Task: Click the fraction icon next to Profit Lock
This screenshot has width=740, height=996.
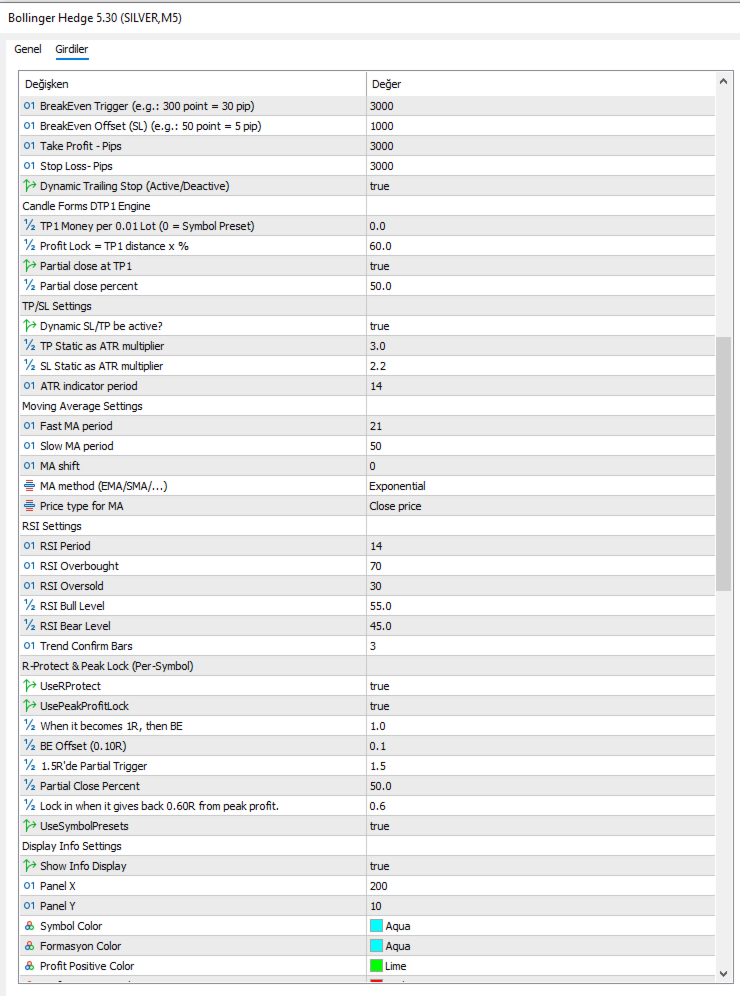Action: coord(29,246)
